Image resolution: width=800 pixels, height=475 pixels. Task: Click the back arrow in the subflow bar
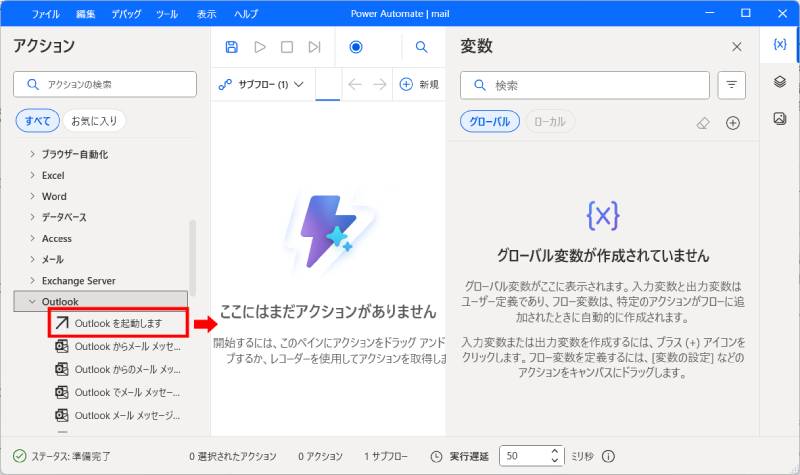[355, 84]
